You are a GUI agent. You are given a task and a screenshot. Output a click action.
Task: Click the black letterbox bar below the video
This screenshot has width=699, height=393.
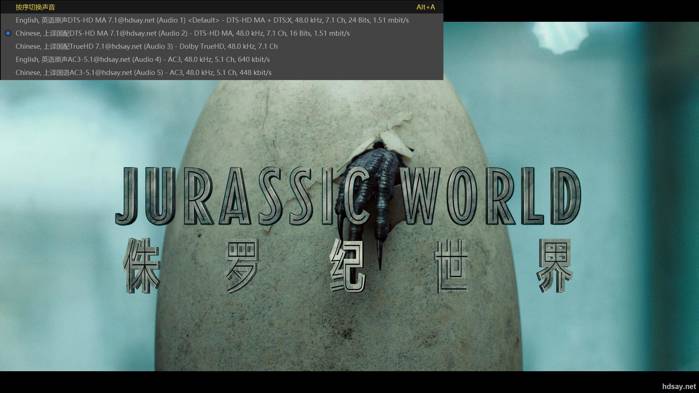350,382
